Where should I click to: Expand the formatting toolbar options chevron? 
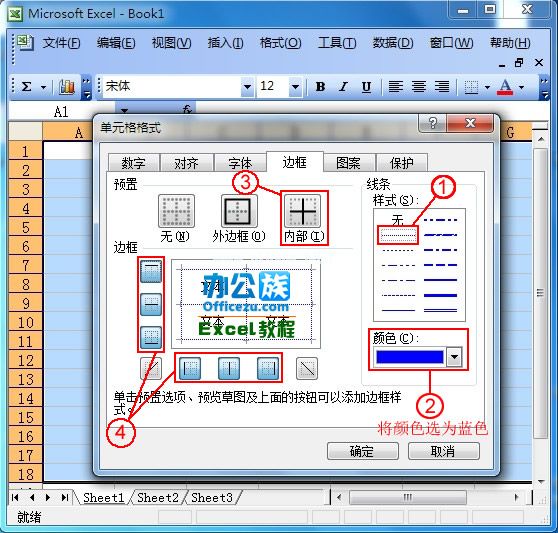pyautogui.click(x=544, y=87)
